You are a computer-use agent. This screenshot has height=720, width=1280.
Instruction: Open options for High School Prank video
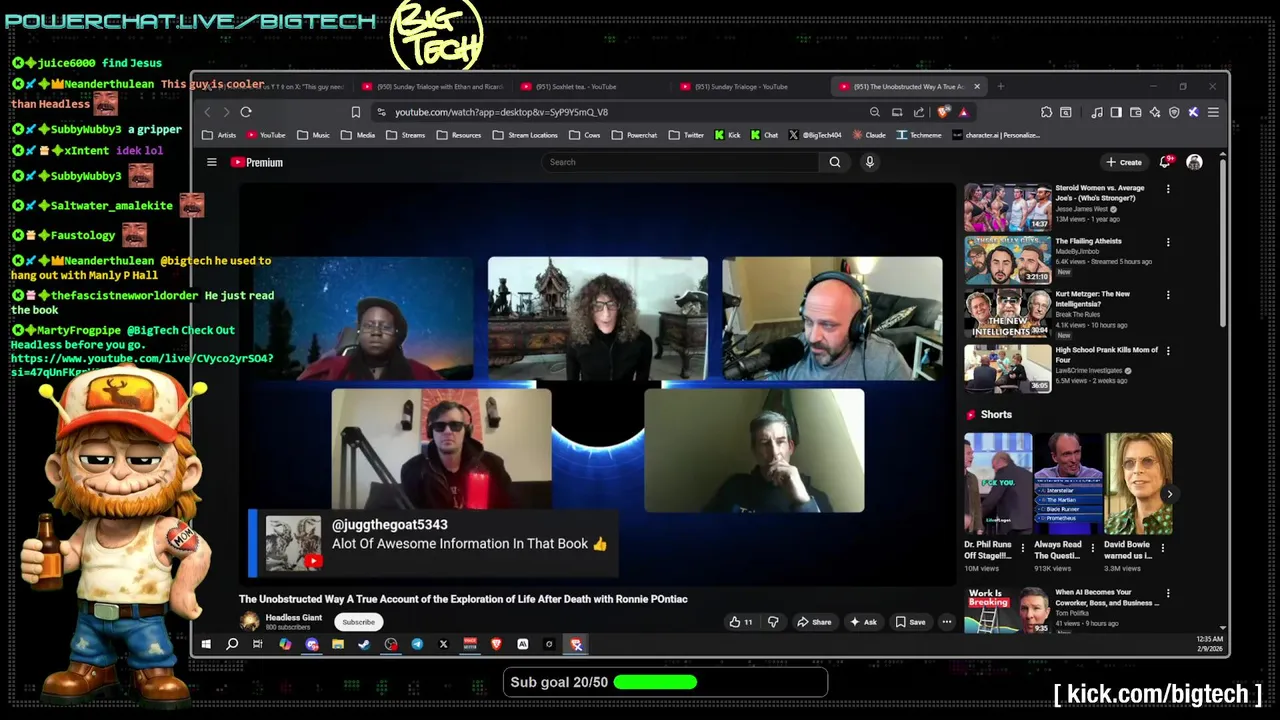pyautogui.click(x=1168, y=351)
